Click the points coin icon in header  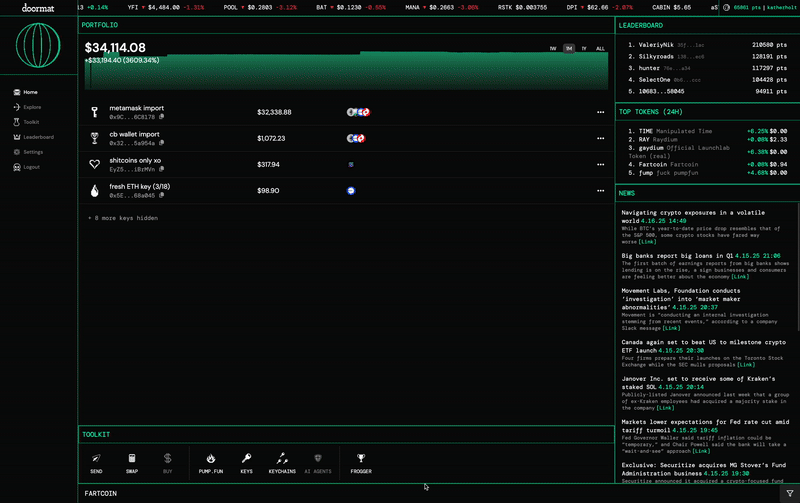(726, 8)
